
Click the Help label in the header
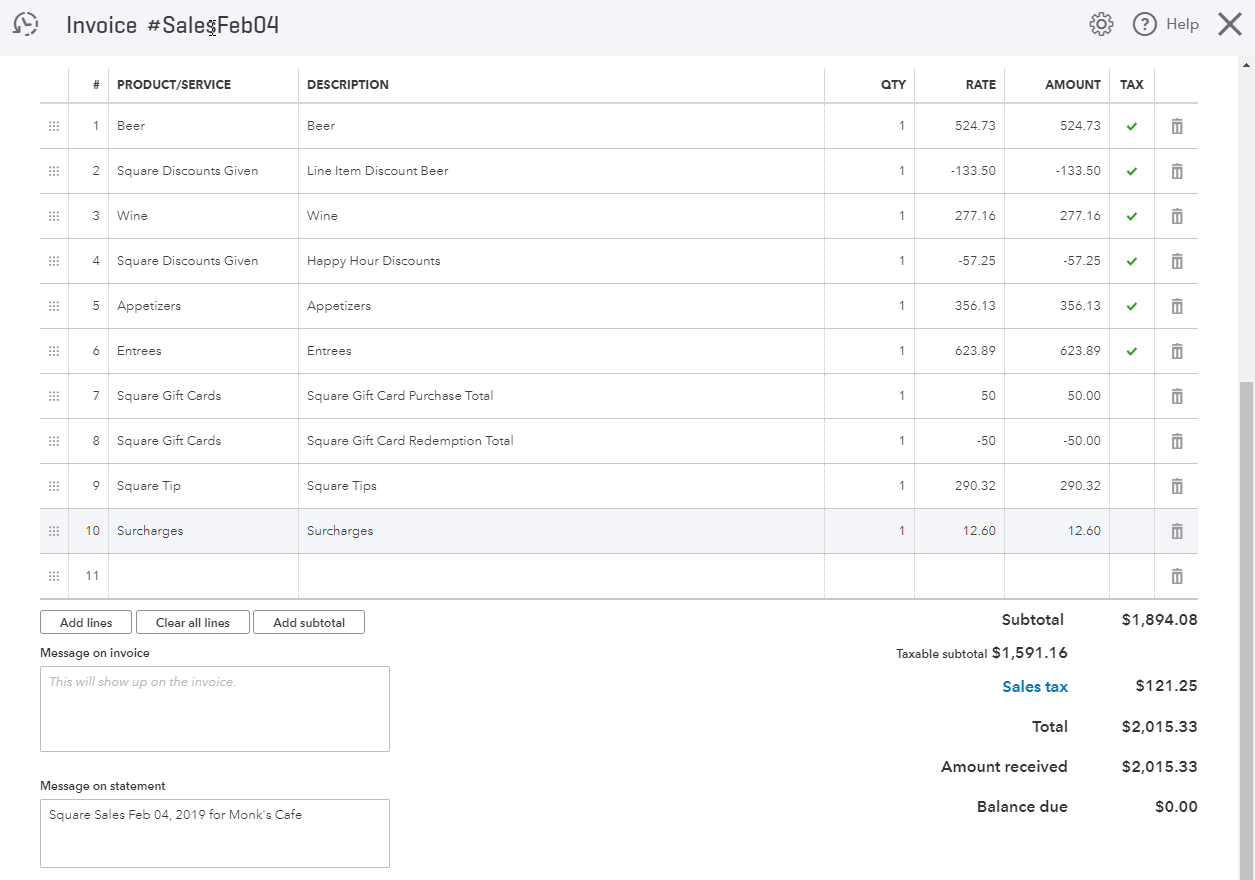coord(1182,24)
